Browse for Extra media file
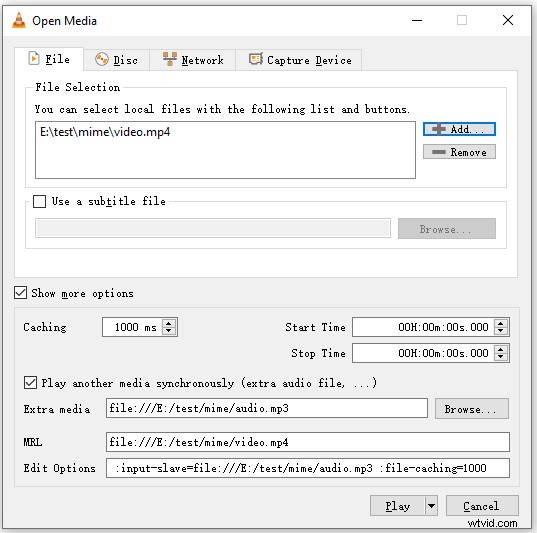This screenshot has height=533, width=537. pos(472,409)
